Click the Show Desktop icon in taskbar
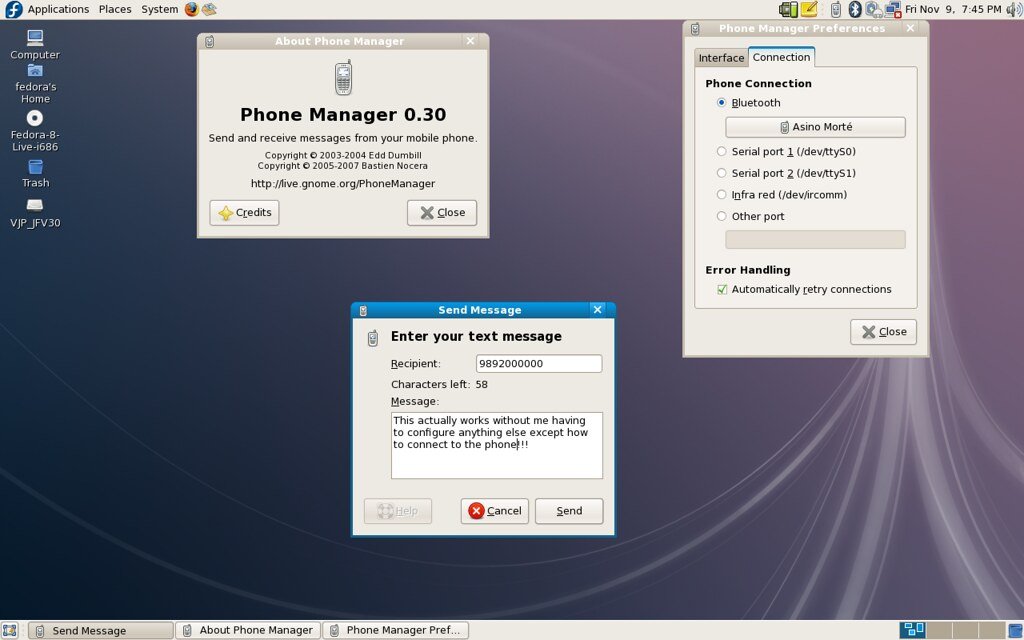The image size is (1024, 640). (12, 630)
